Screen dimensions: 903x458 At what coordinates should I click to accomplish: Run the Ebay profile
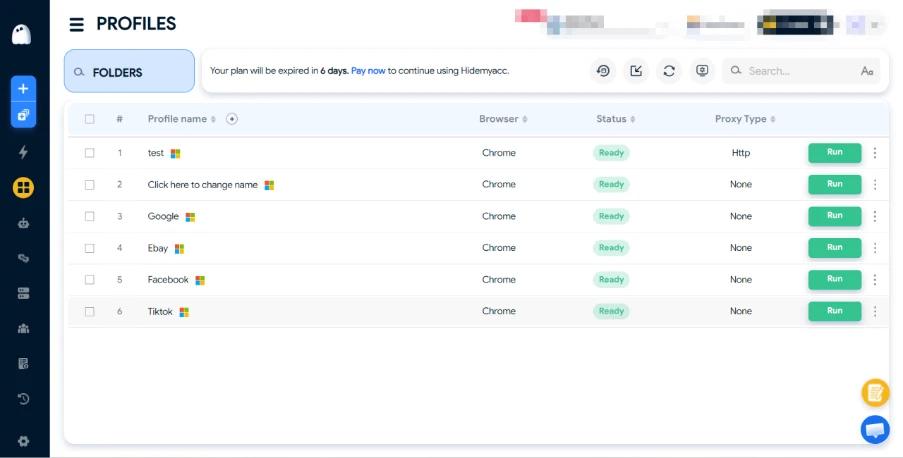pos(834,248)
